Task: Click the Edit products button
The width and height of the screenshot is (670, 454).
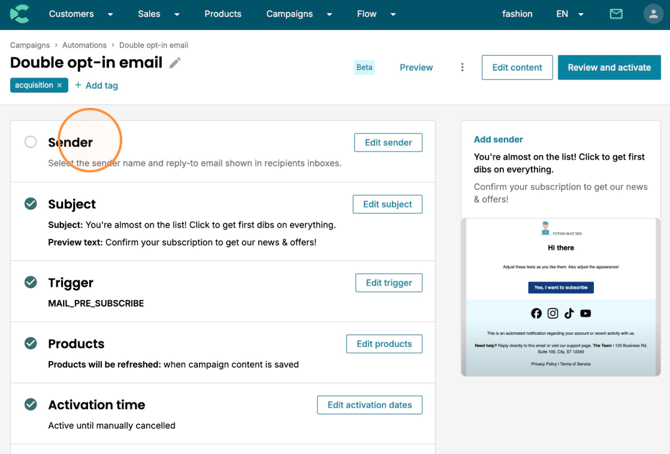Action: 384,344
